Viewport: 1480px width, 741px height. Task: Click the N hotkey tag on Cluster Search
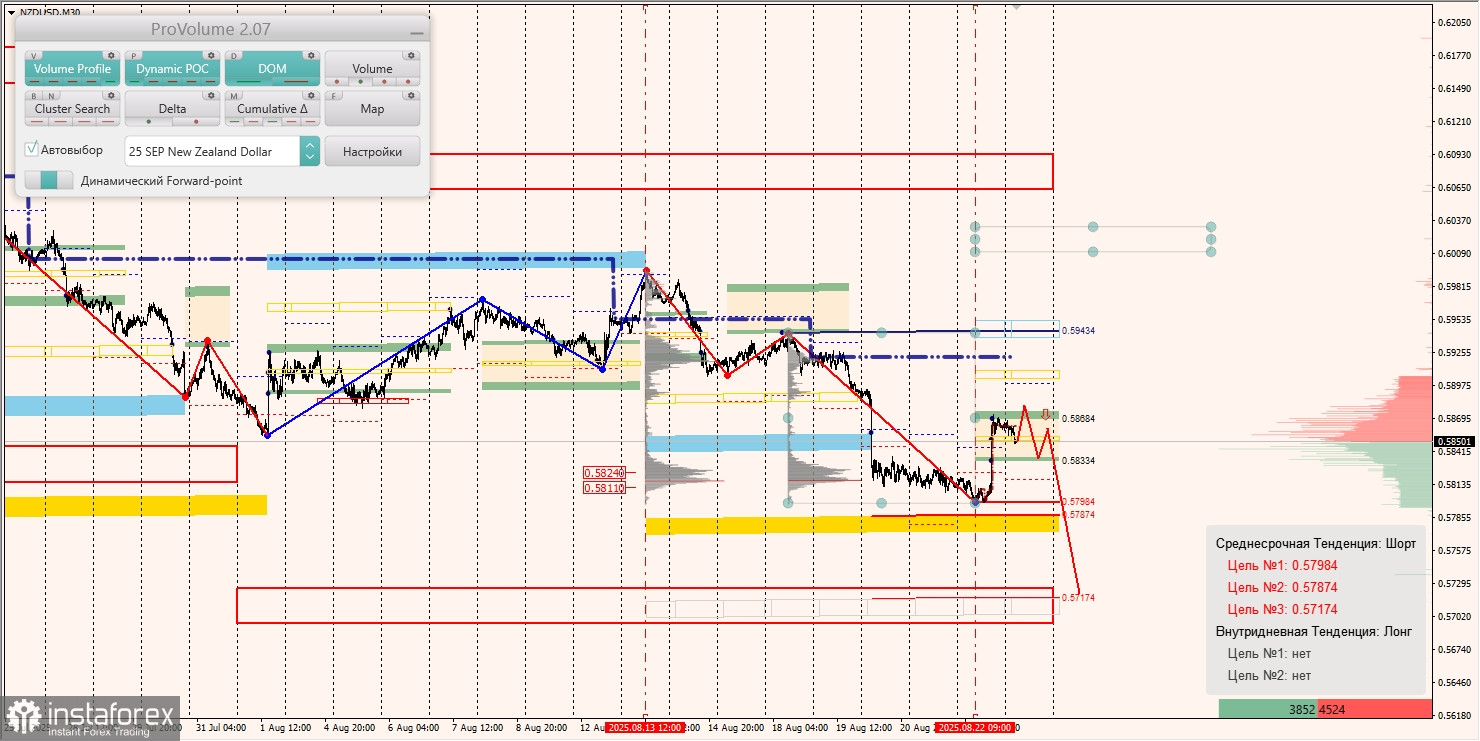click(51, 96)
